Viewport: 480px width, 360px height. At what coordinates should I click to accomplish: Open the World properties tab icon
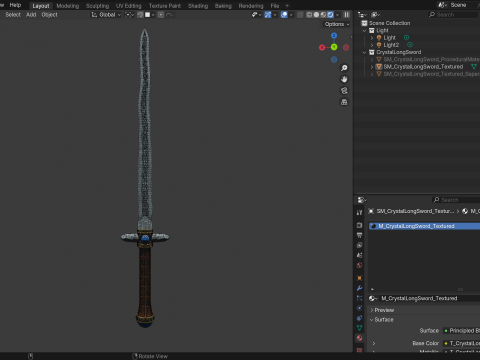pyautogui.click(x=359, y=265)
